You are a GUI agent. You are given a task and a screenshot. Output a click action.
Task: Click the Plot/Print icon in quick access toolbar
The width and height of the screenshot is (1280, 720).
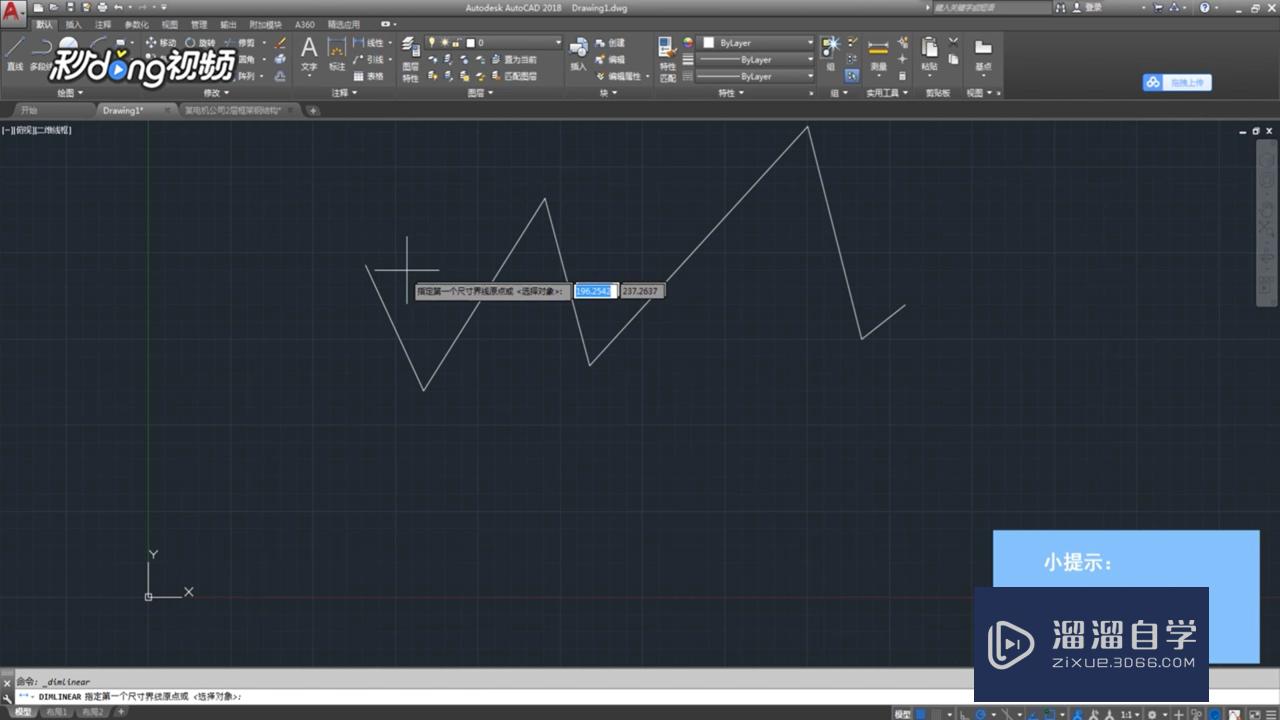pos(102,7)
